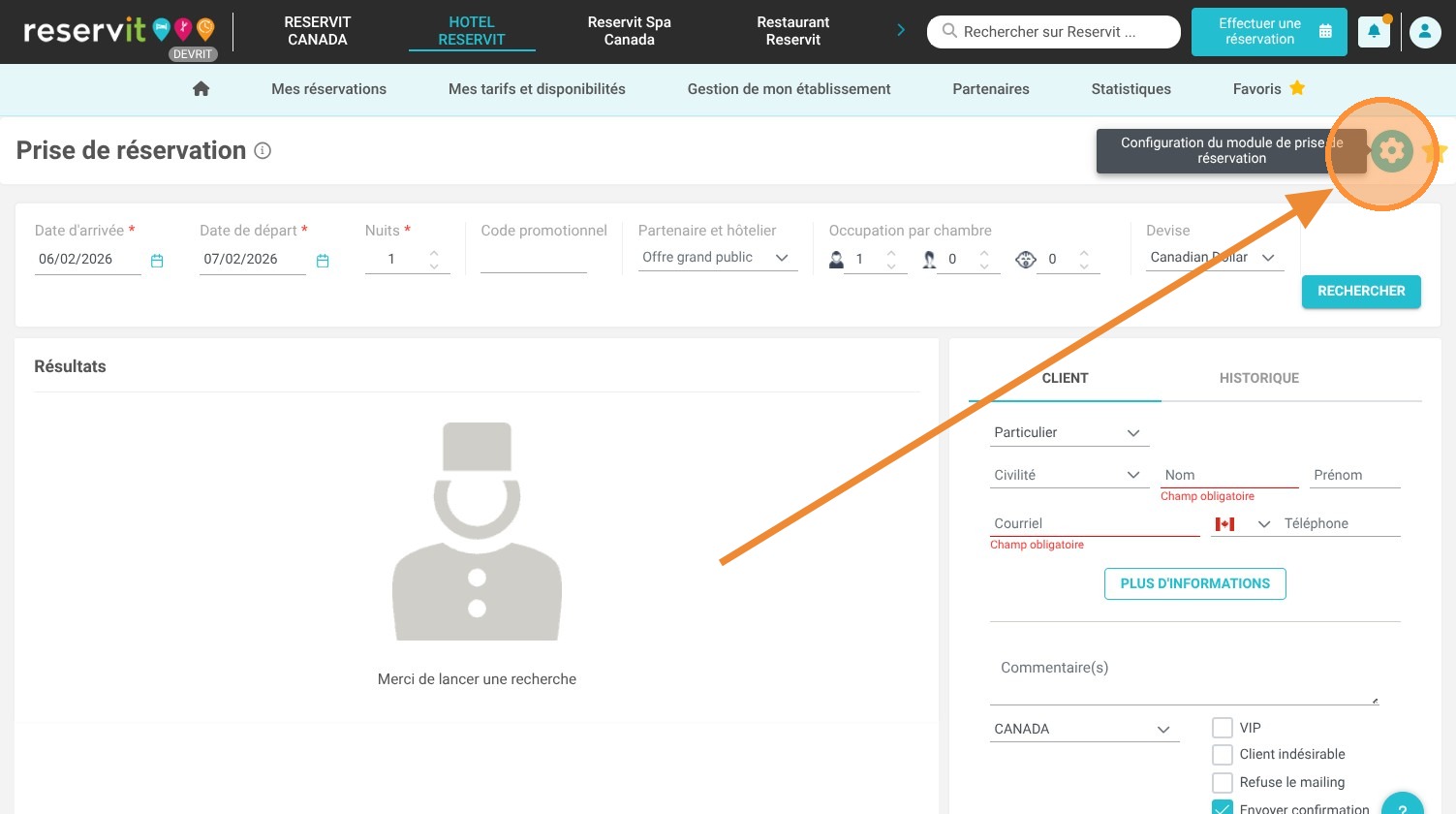
Task: Click the Rechercher sur Reservit search field
Action: (1053, 31)
